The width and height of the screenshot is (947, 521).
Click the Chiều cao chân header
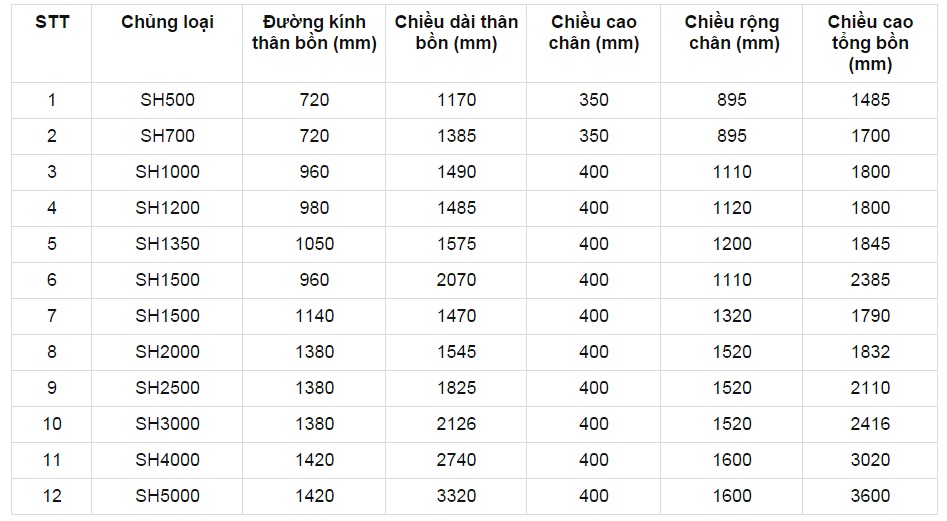point(593,33)
